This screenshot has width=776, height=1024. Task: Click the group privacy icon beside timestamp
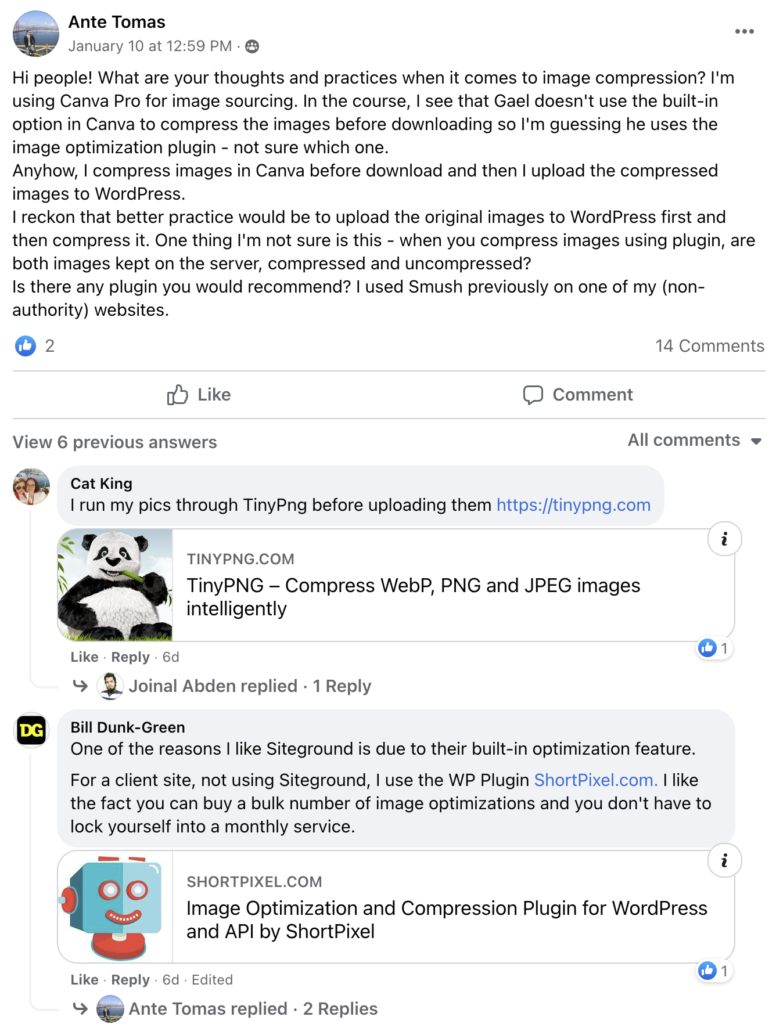[x=252, y=46]
